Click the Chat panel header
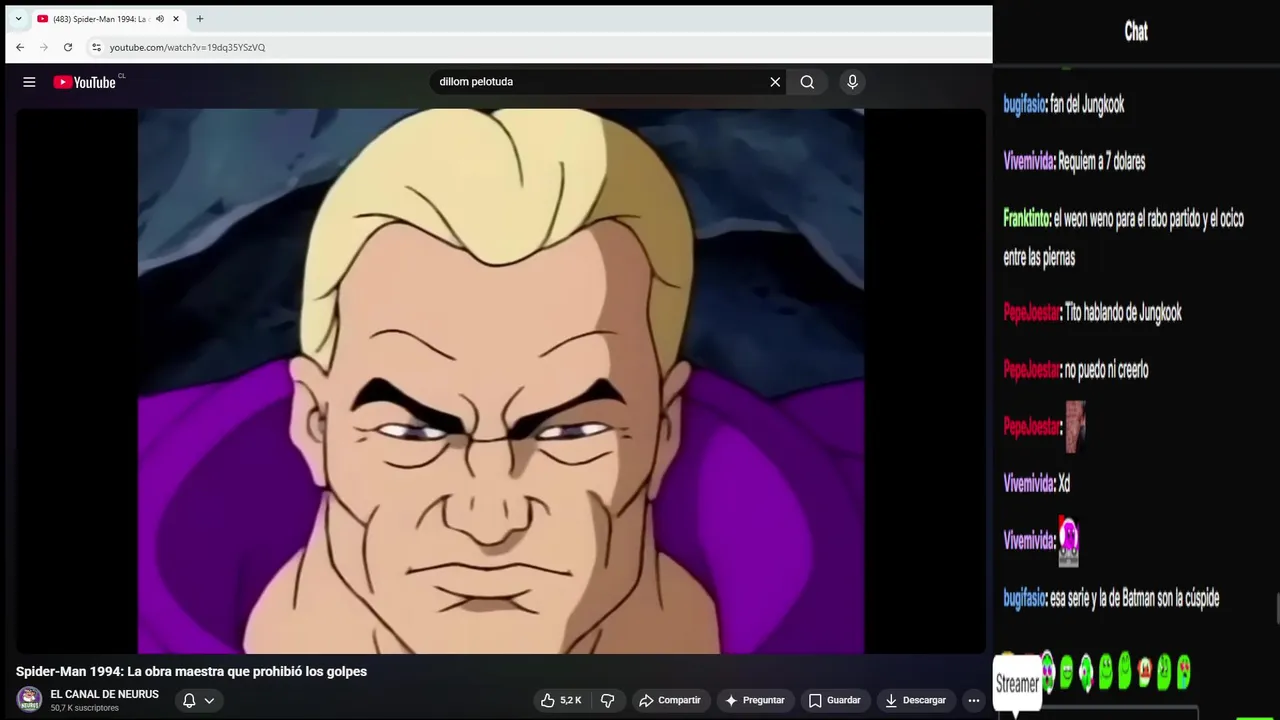Image resolution: width=1280 pixels, height=720 pixels. click(1136, 31)
